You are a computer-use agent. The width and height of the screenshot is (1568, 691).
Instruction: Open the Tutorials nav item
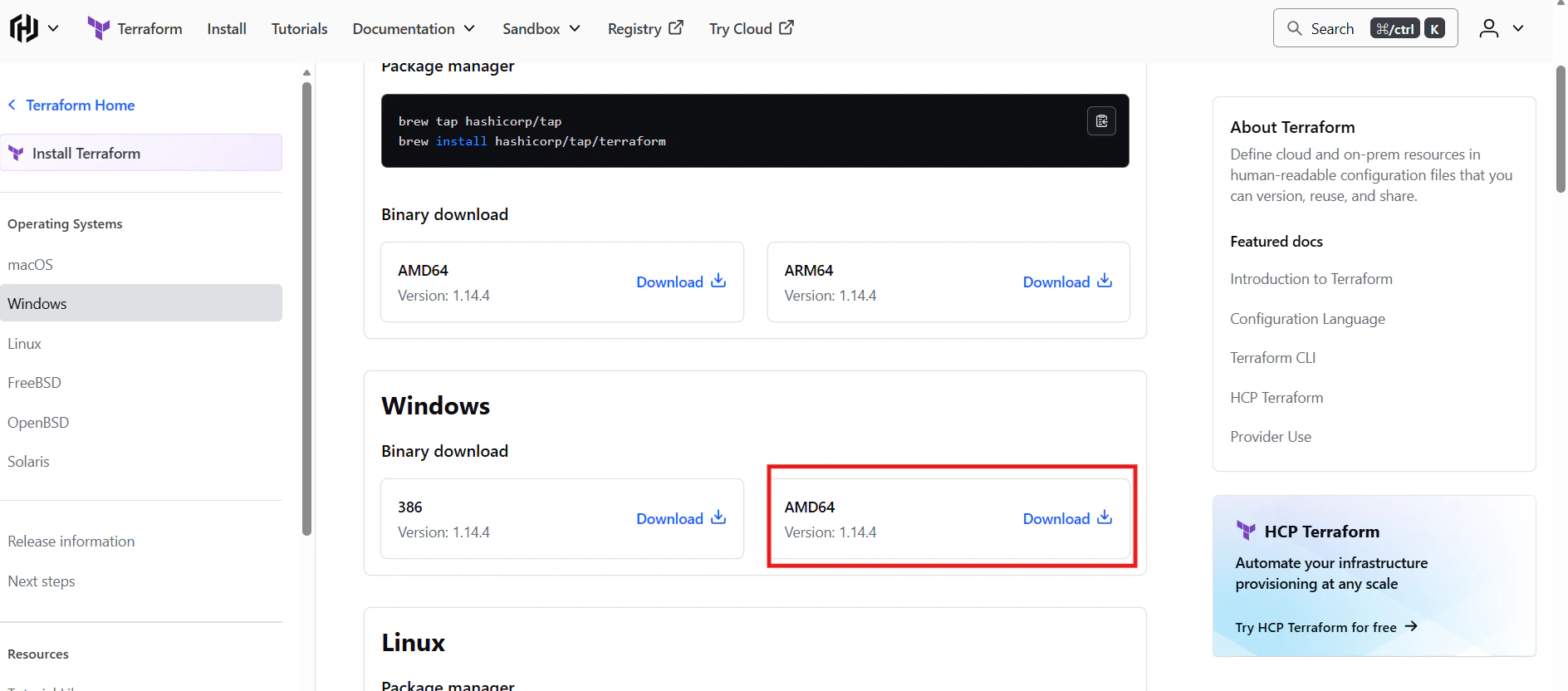299,28
